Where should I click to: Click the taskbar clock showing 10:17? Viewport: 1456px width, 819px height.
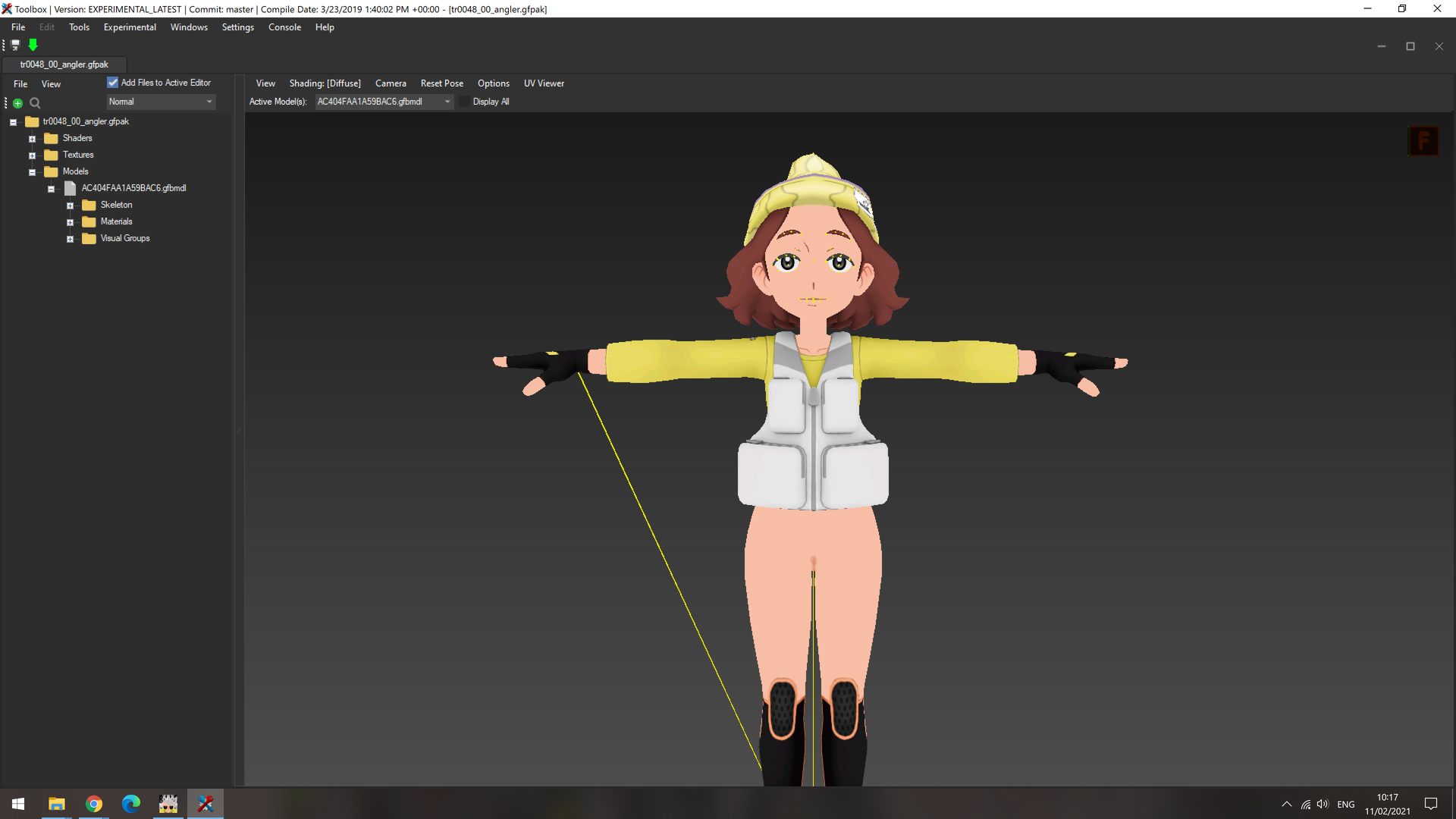pyautogui.click(x=1388, y=804)
